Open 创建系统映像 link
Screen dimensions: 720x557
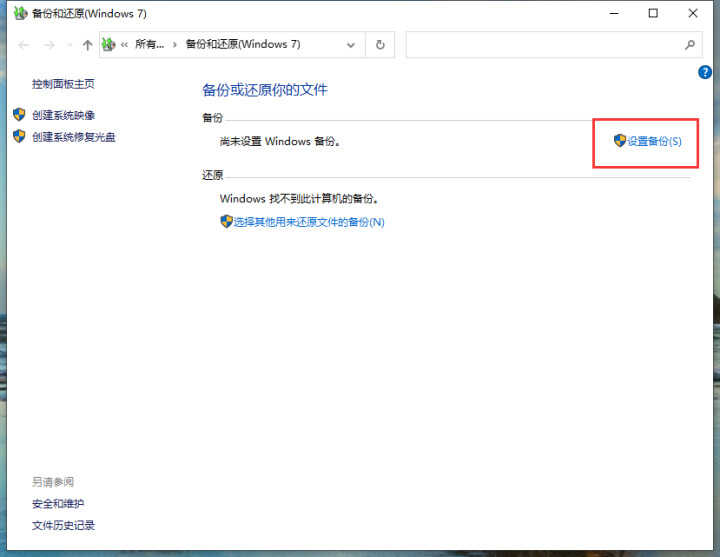[x=63, y=115]
